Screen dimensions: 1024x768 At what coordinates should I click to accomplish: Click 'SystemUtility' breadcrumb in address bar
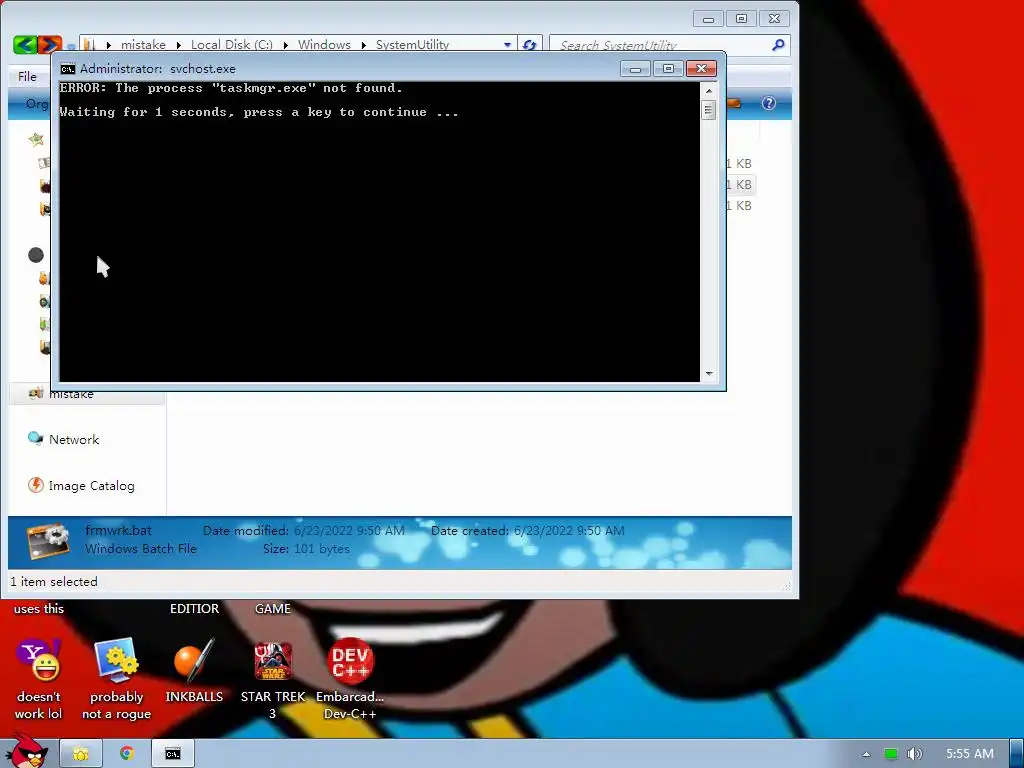pyautogui.click(x=413, y=44)
